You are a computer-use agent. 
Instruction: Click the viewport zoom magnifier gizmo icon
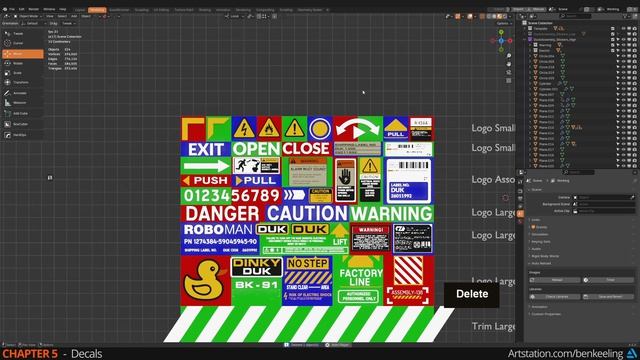point(509,56)
